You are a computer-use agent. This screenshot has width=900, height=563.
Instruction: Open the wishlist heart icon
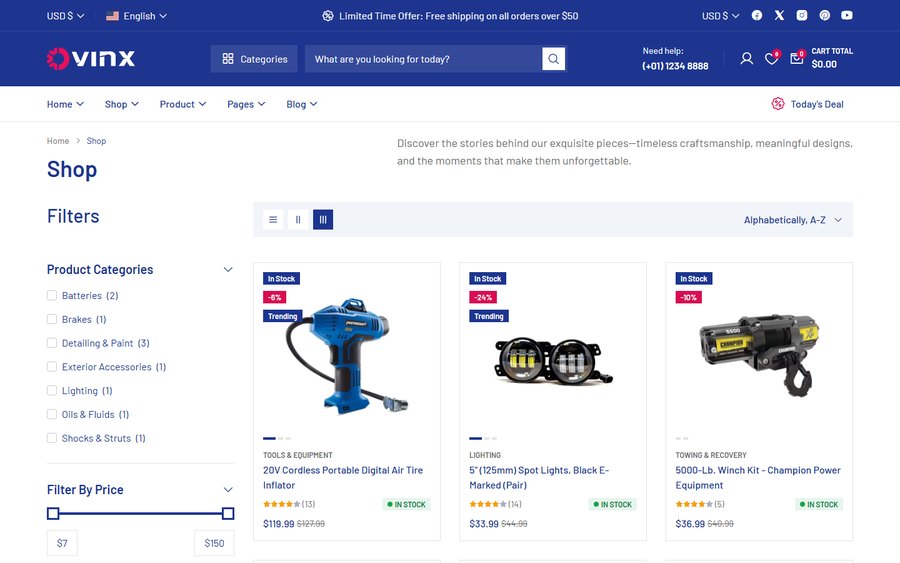[771, 59]
